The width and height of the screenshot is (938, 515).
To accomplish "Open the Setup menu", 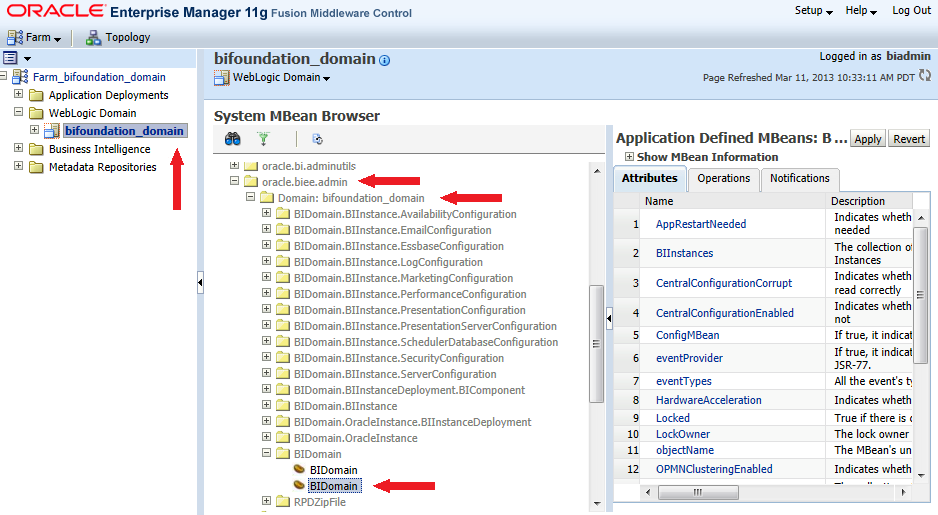I will 813,11.
